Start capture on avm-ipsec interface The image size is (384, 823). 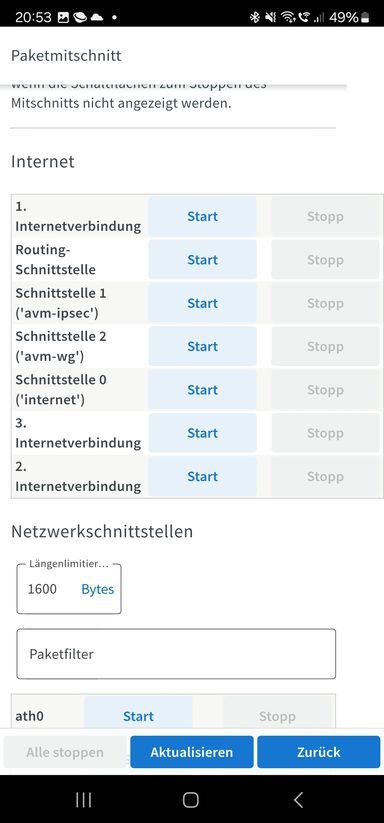click(202, 303)
